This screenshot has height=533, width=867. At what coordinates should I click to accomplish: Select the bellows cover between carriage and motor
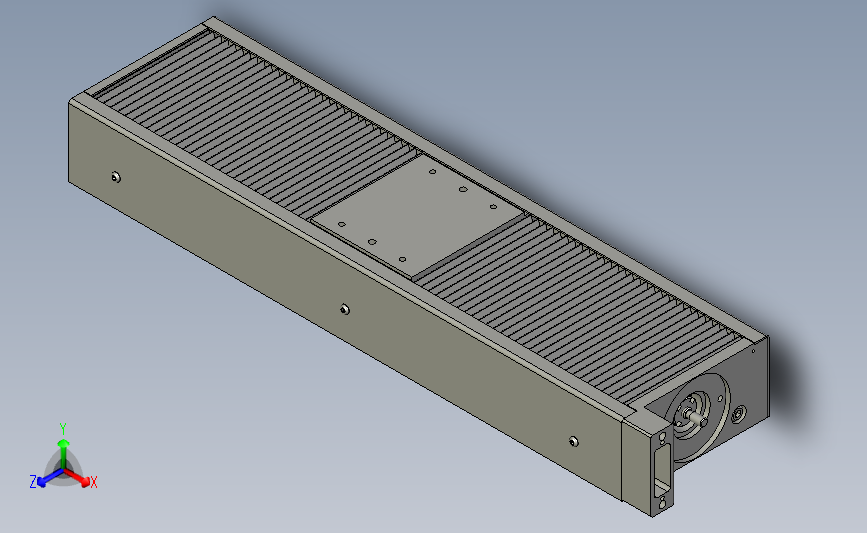578,307
